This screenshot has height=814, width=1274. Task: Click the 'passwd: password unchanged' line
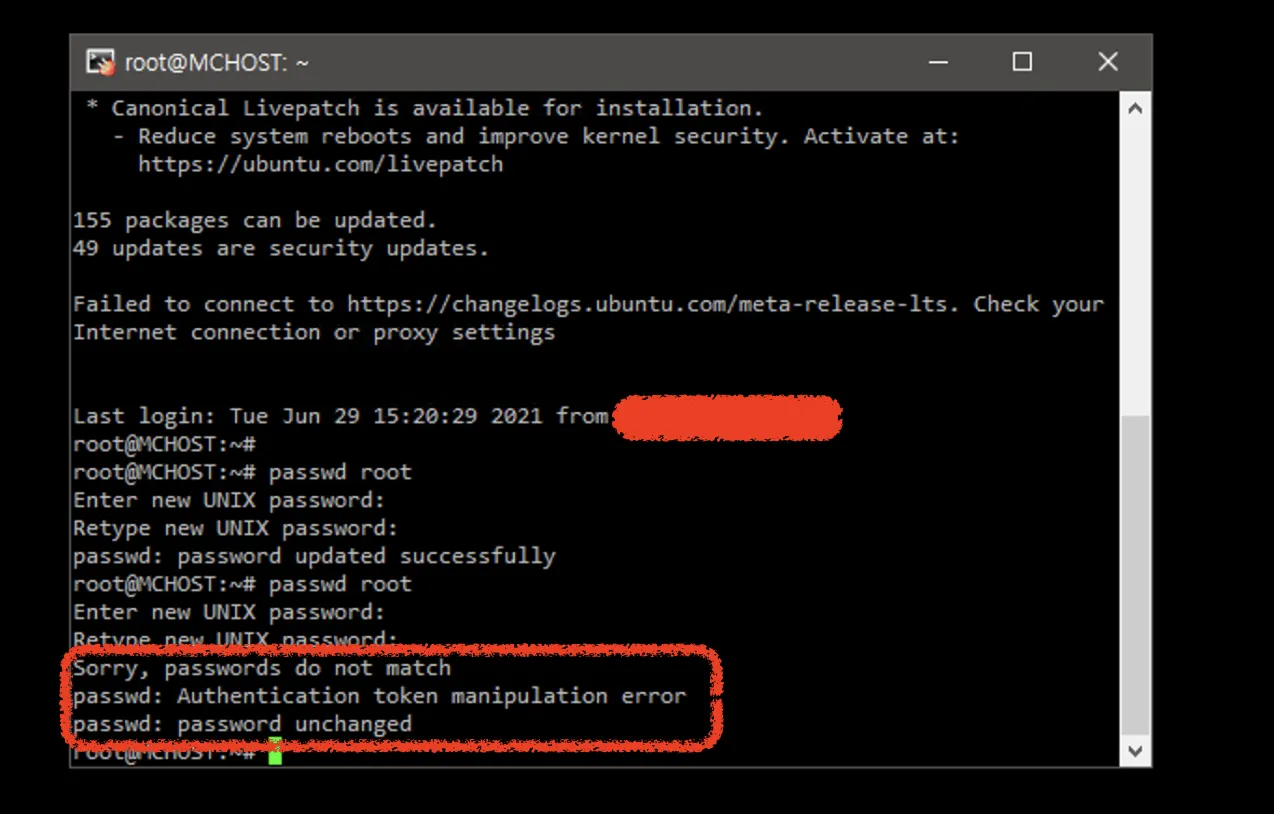(x=242, y=724)
